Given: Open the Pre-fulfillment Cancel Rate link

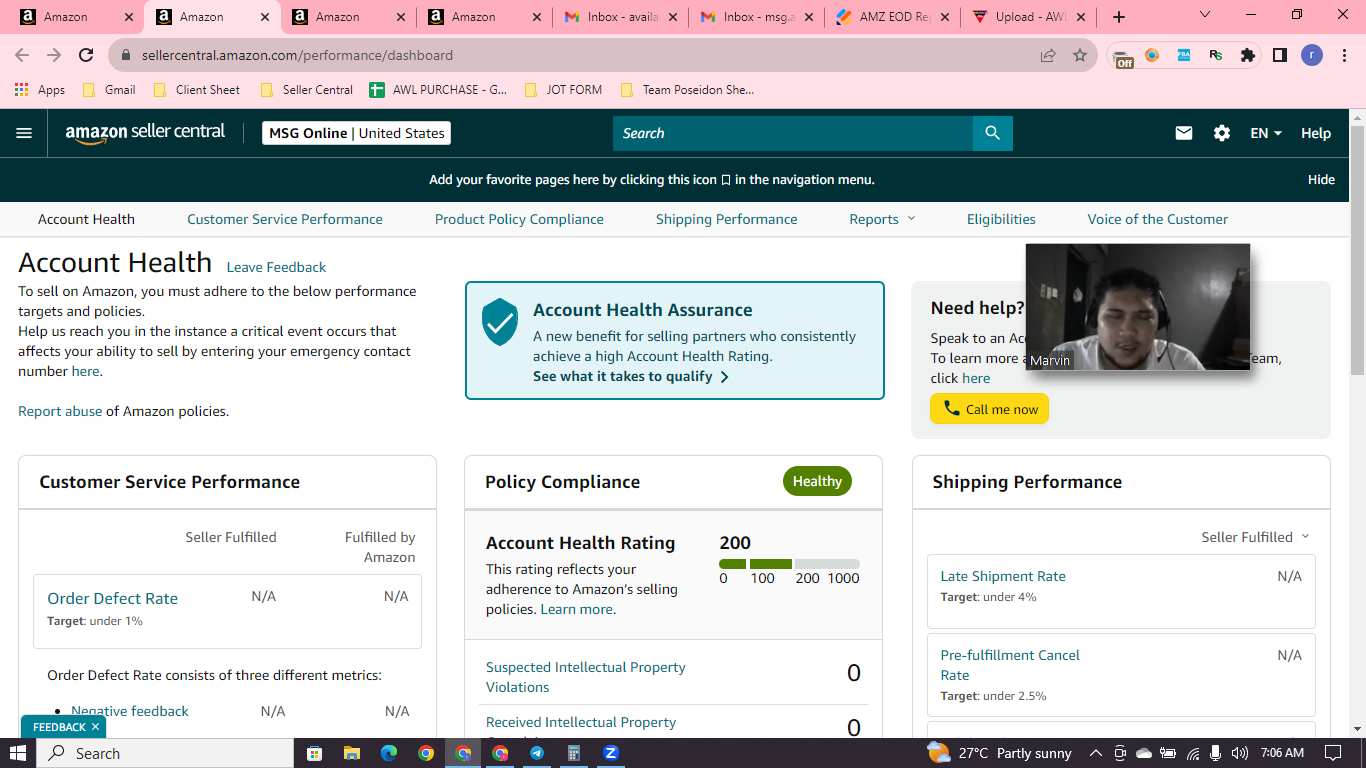Looking at the screenshot, I should click(x=1010, y=665).
